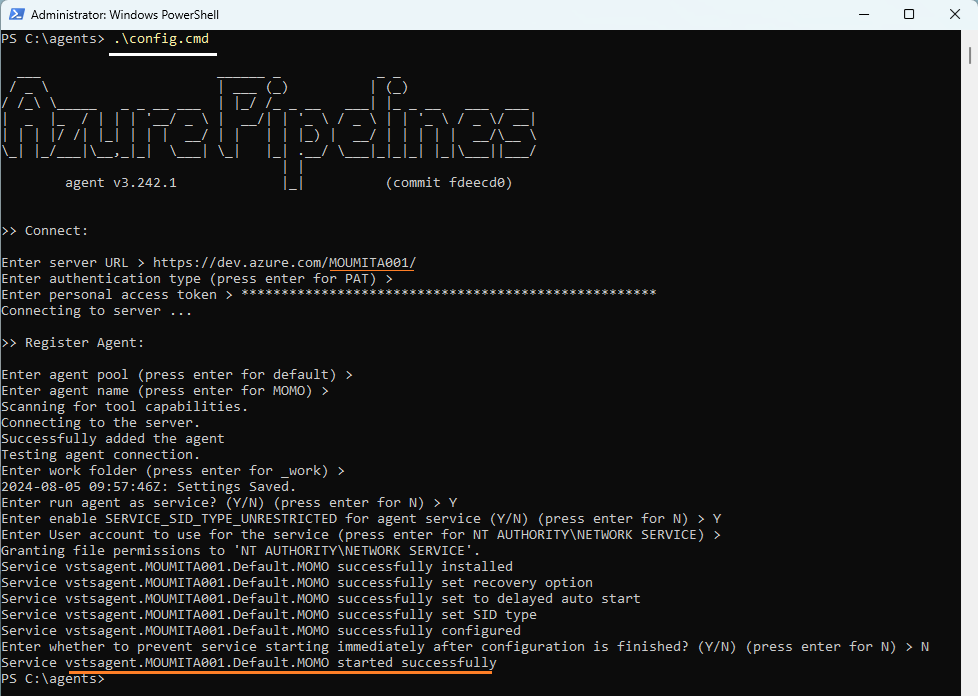
Task: Click 'Enter User account to use' line
Action: point(361,534)
